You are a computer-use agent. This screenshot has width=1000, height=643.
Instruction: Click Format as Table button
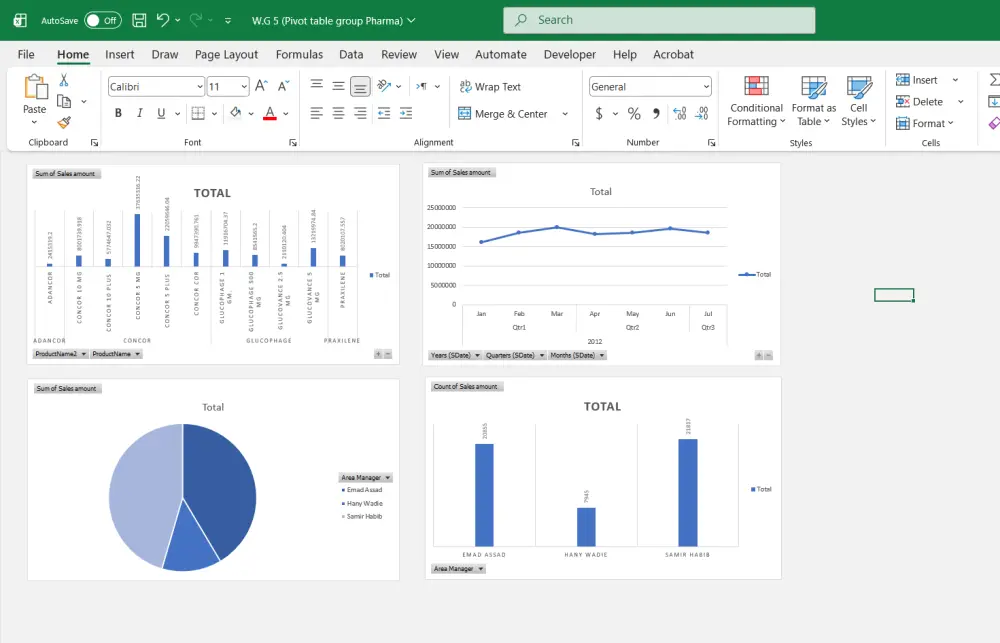coord(813,101)
